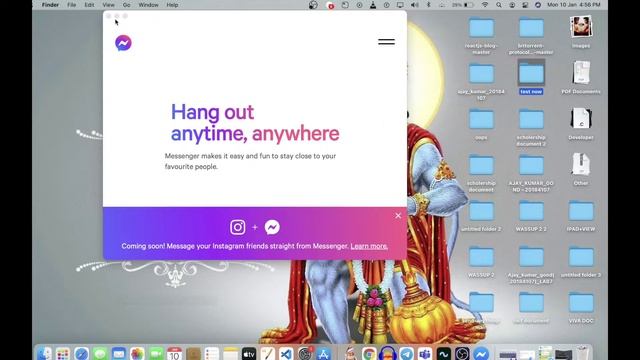Screen dimensions: 640x360
Task: Open Launchpad from the Dock
Action: pyautogui.click(x=62, y=353)
